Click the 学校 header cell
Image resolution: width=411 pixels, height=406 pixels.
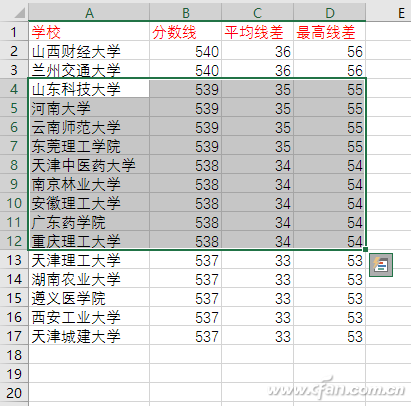89,31
